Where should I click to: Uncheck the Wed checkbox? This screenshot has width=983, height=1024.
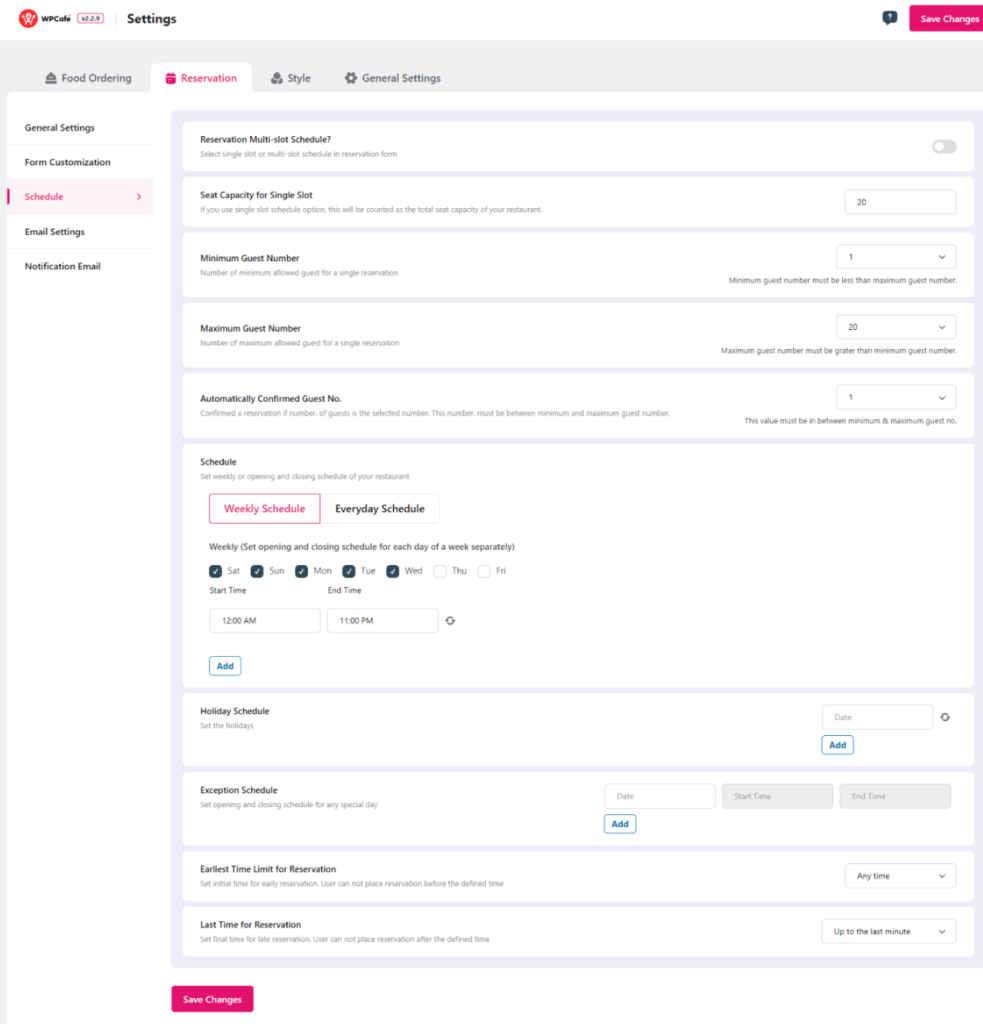click(x=393, y=571)
